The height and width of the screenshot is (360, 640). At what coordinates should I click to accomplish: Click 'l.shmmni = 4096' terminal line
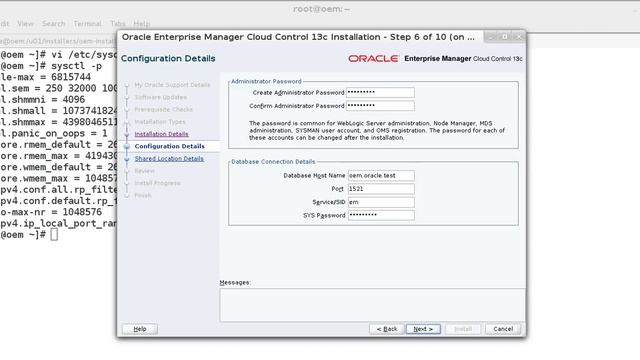(42, 100)
